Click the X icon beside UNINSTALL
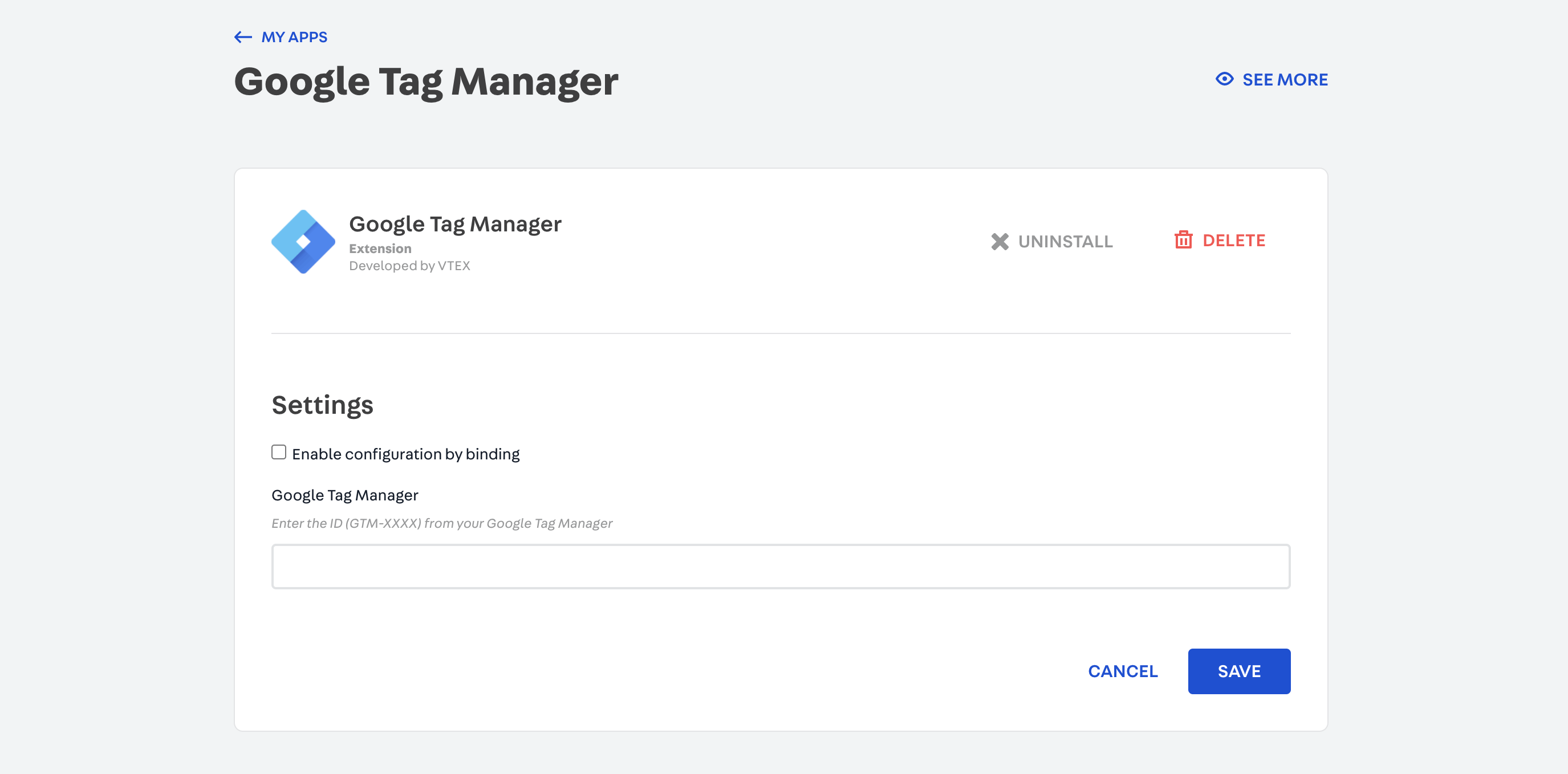The width and height of the screenshot is (1568, 774). tap(1000, 242)
